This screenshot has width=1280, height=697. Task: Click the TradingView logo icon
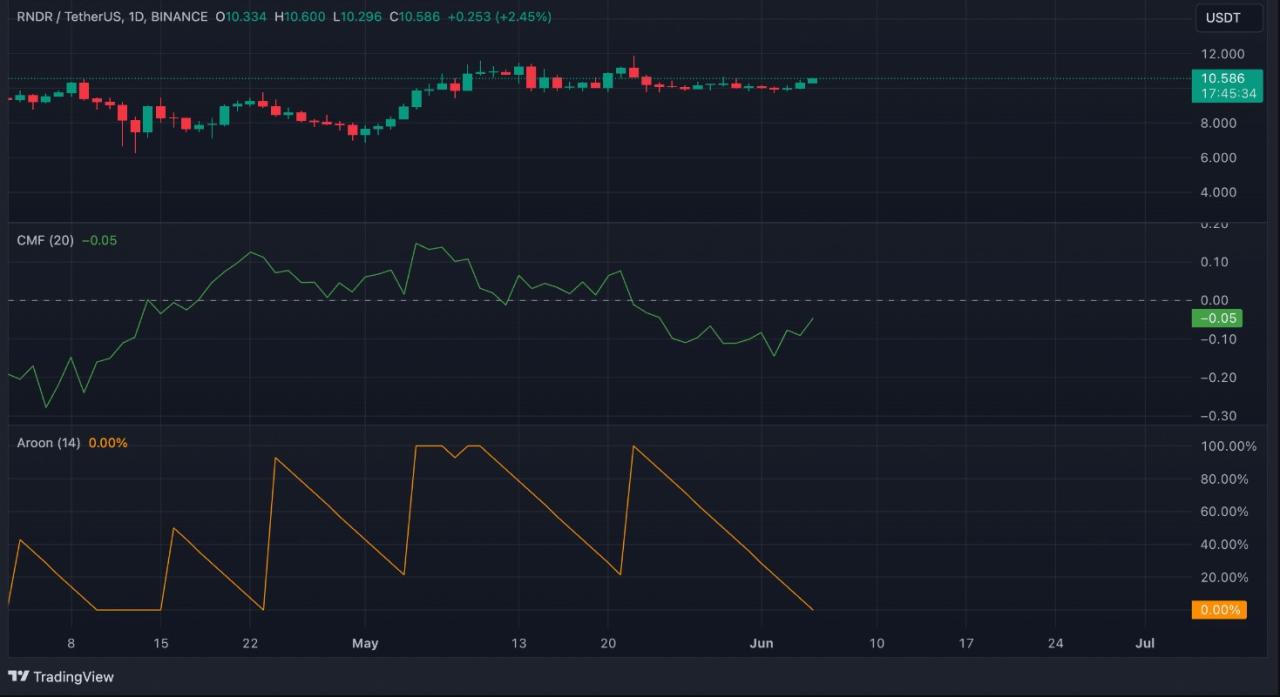pyautogui.click(x=18, y=677)
